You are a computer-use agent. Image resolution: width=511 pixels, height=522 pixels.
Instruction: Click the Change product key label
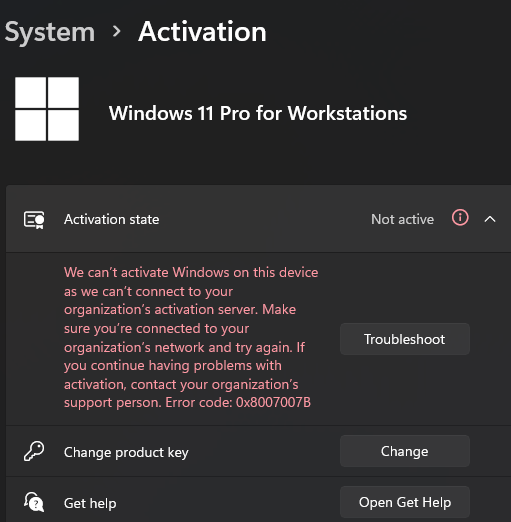(126, 452)
